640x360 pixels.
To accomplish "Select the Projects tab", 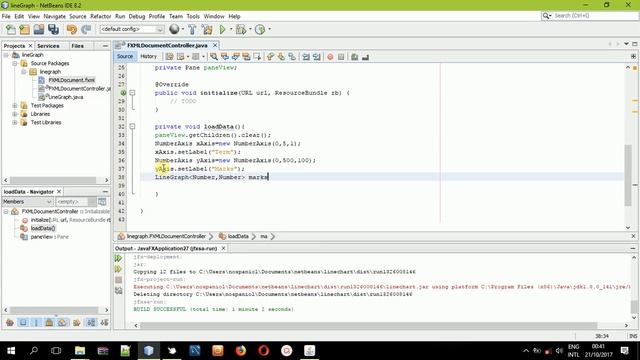I will tap(14, 46).
